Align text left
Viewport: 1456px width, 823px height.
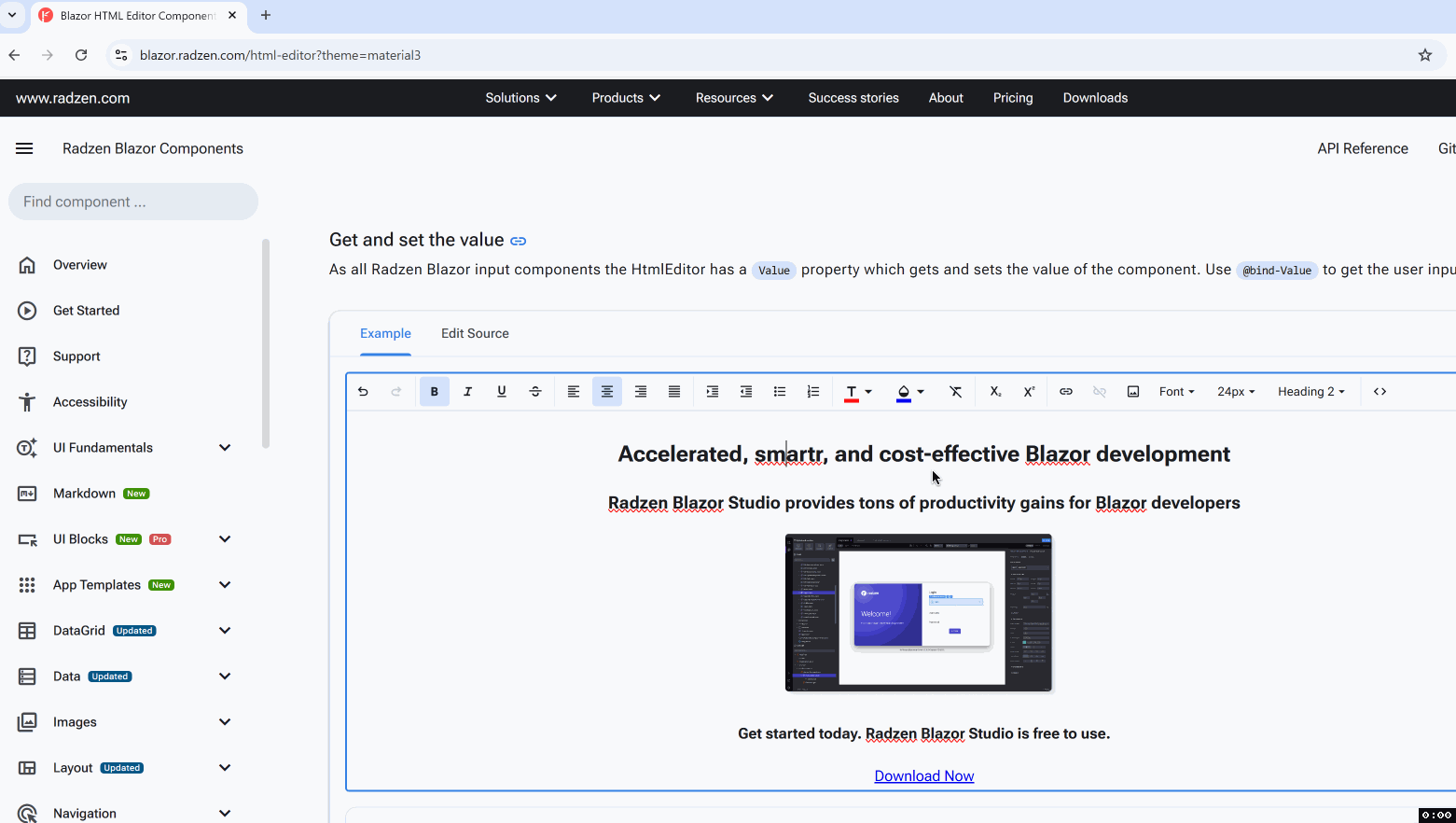[x=574, y=392]
